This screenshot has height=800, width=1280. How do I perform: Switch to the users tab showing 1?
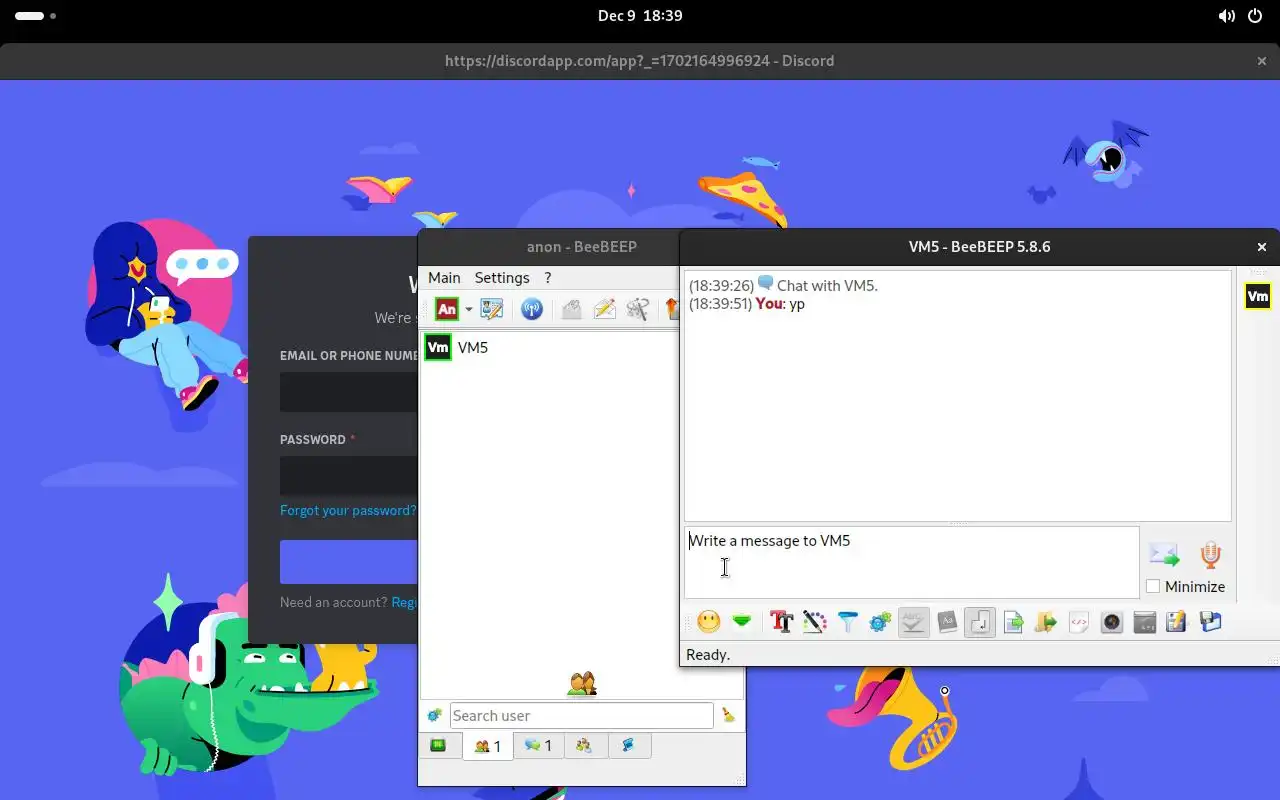488,746
